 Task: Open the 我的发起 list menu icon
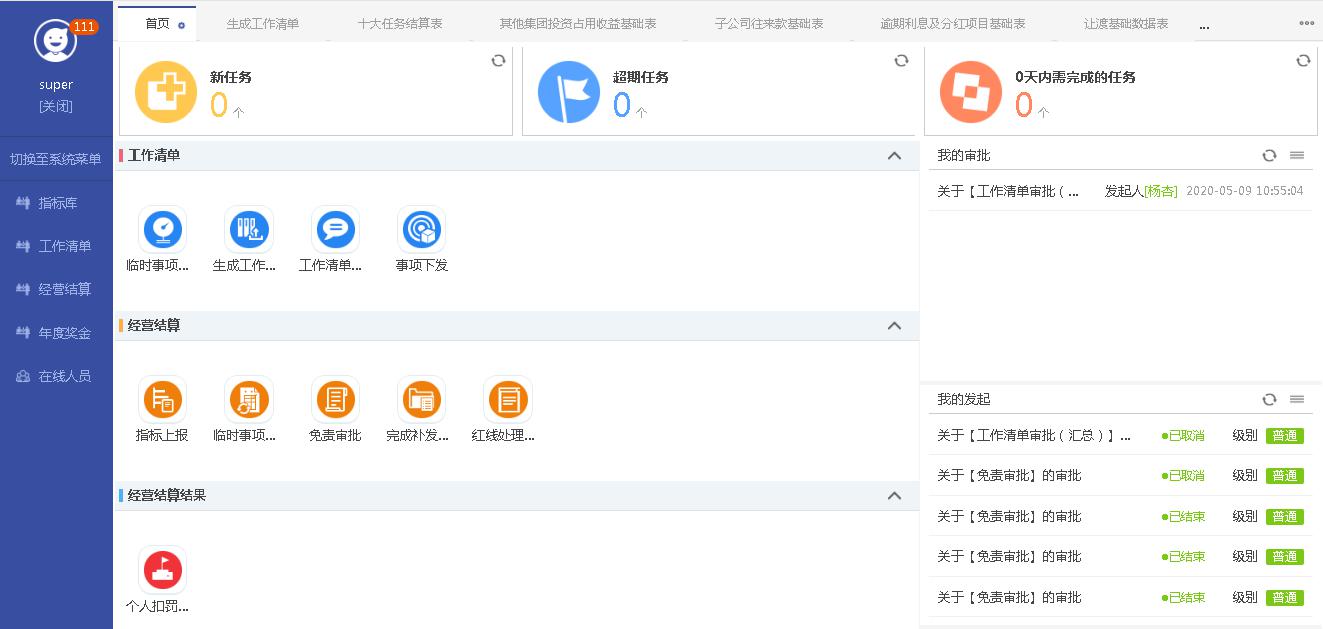1297,399
